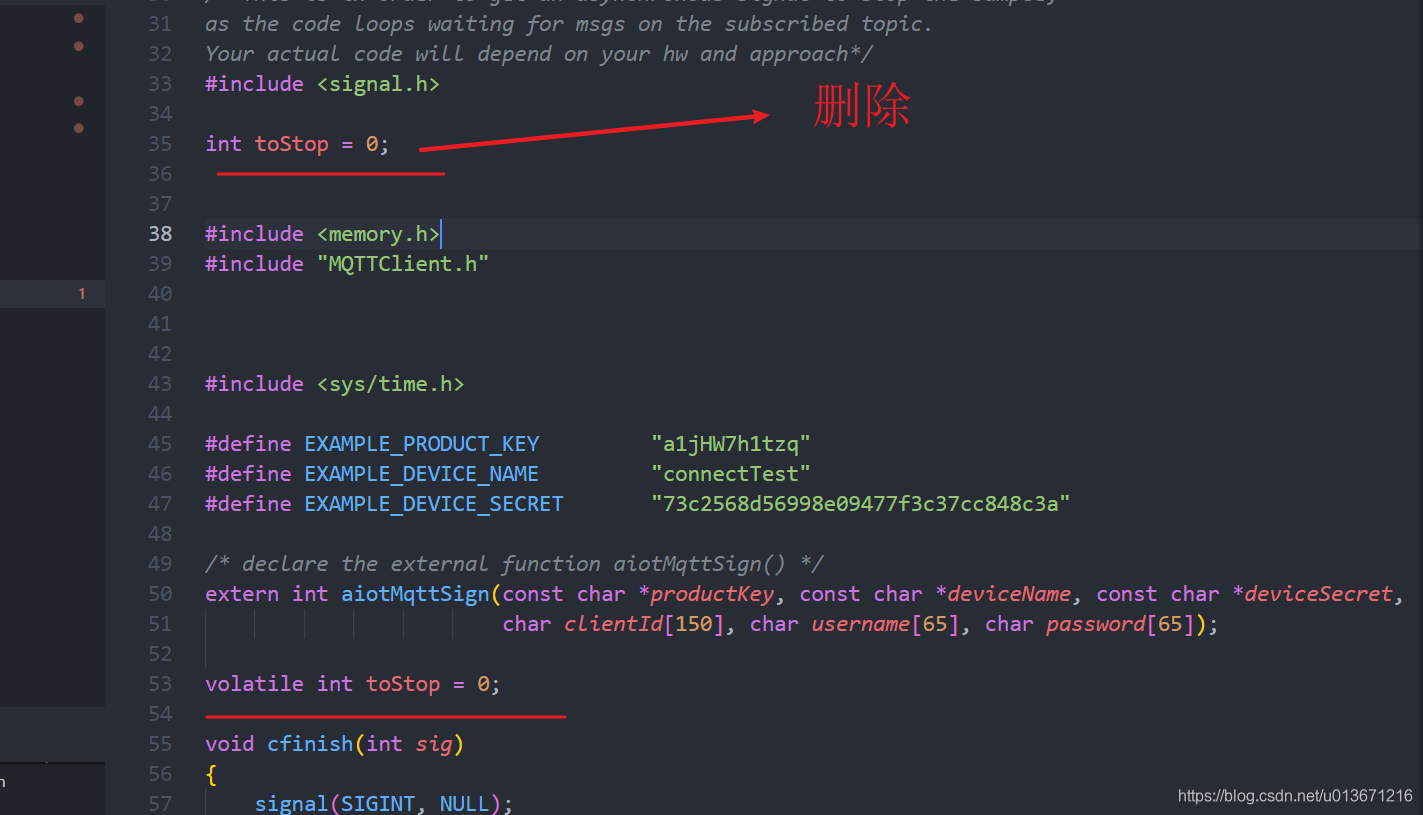Click the '*deviceName' parameter
1423x815 pixels.
pos(1002,594)
